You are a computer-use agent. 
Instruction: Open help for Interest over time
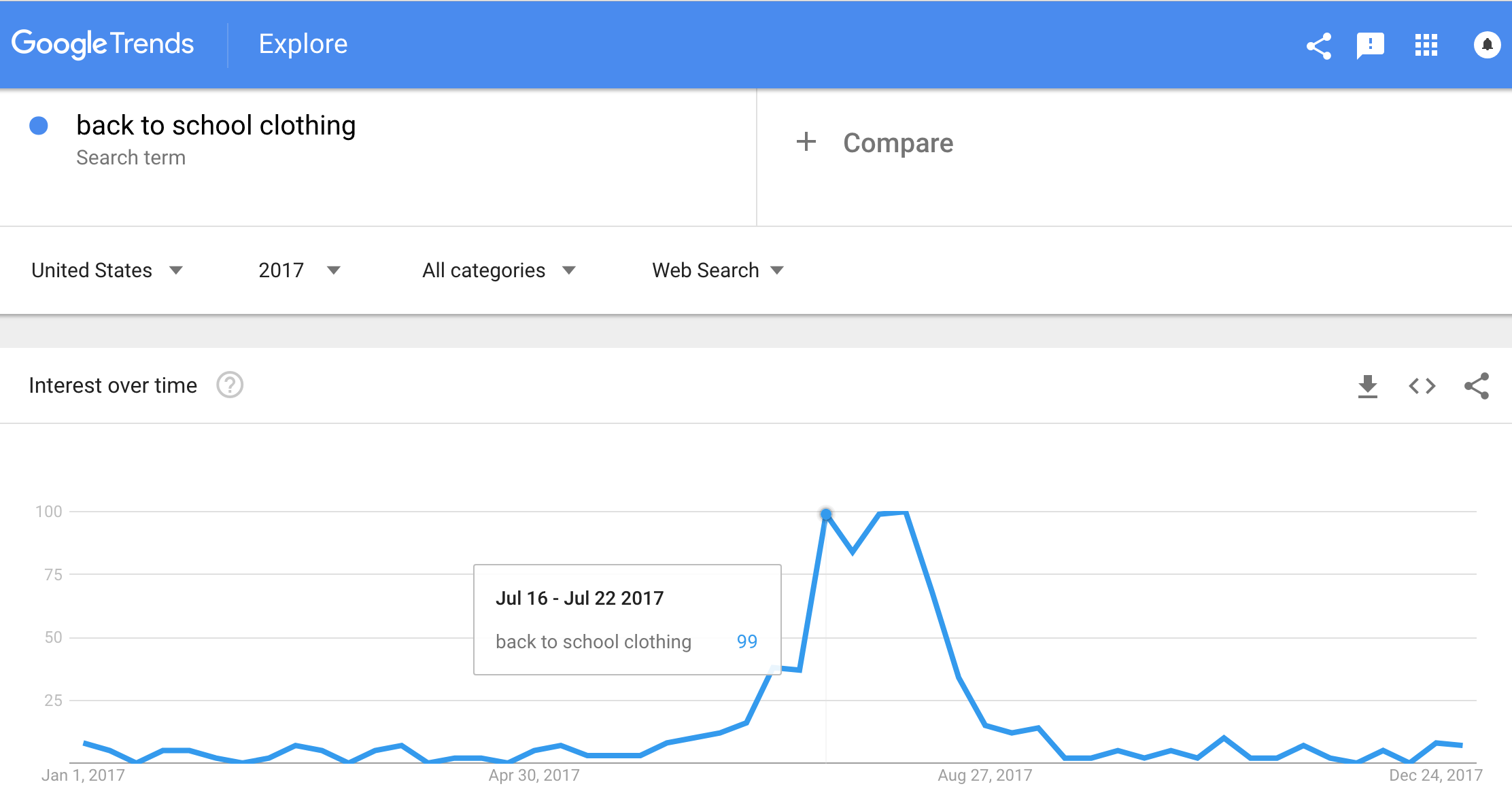(230, 385)
